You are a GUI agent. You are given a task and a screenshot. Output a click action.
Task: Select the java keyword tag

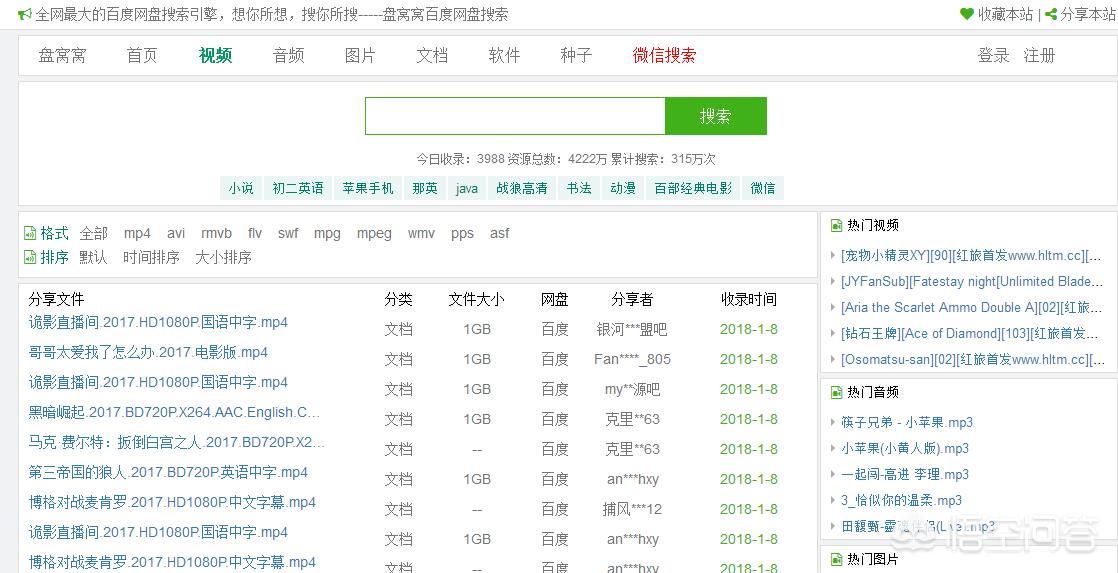pos(466,188)
